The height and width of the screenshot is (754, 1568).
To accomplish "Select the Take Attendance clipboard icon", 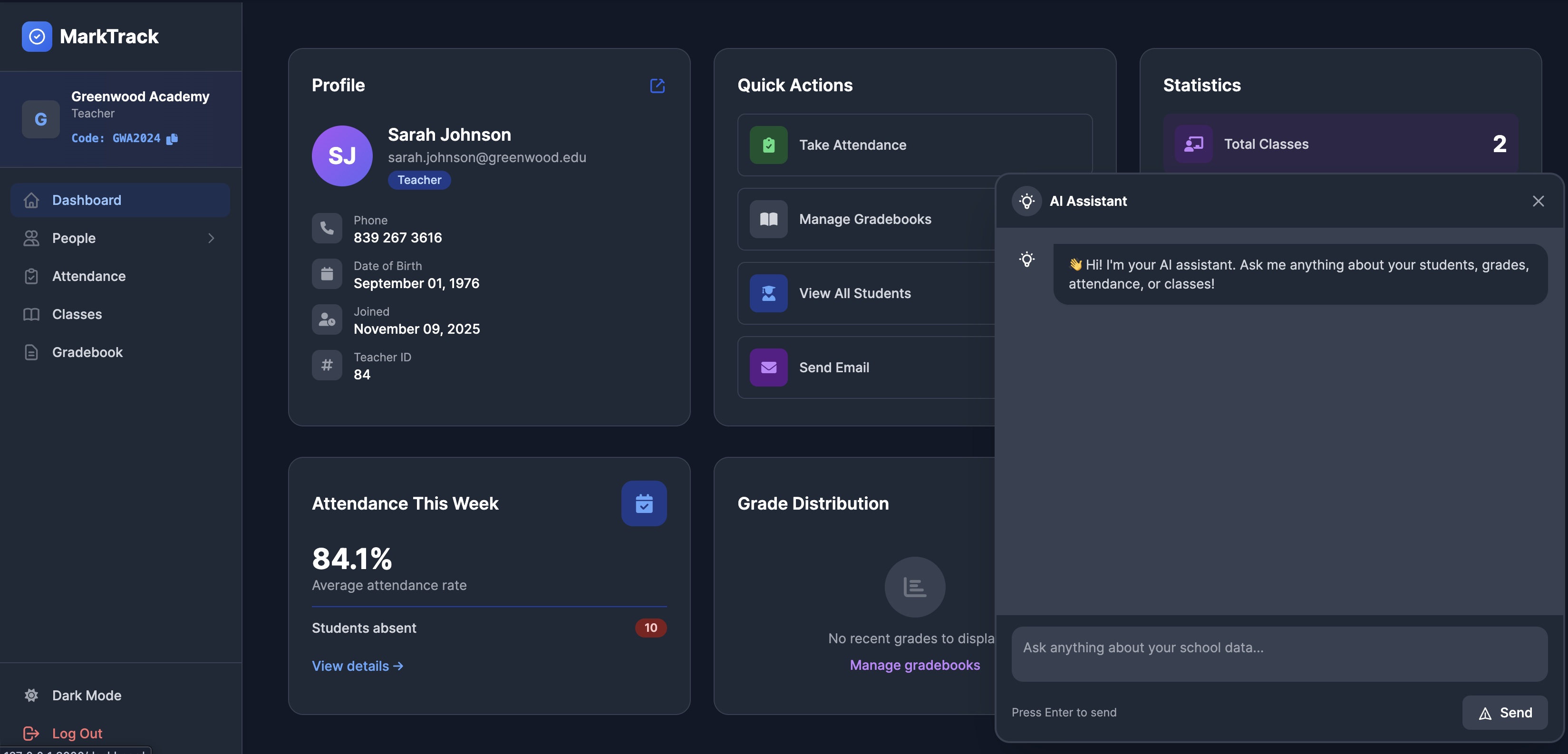I will [x=768, y=145].
